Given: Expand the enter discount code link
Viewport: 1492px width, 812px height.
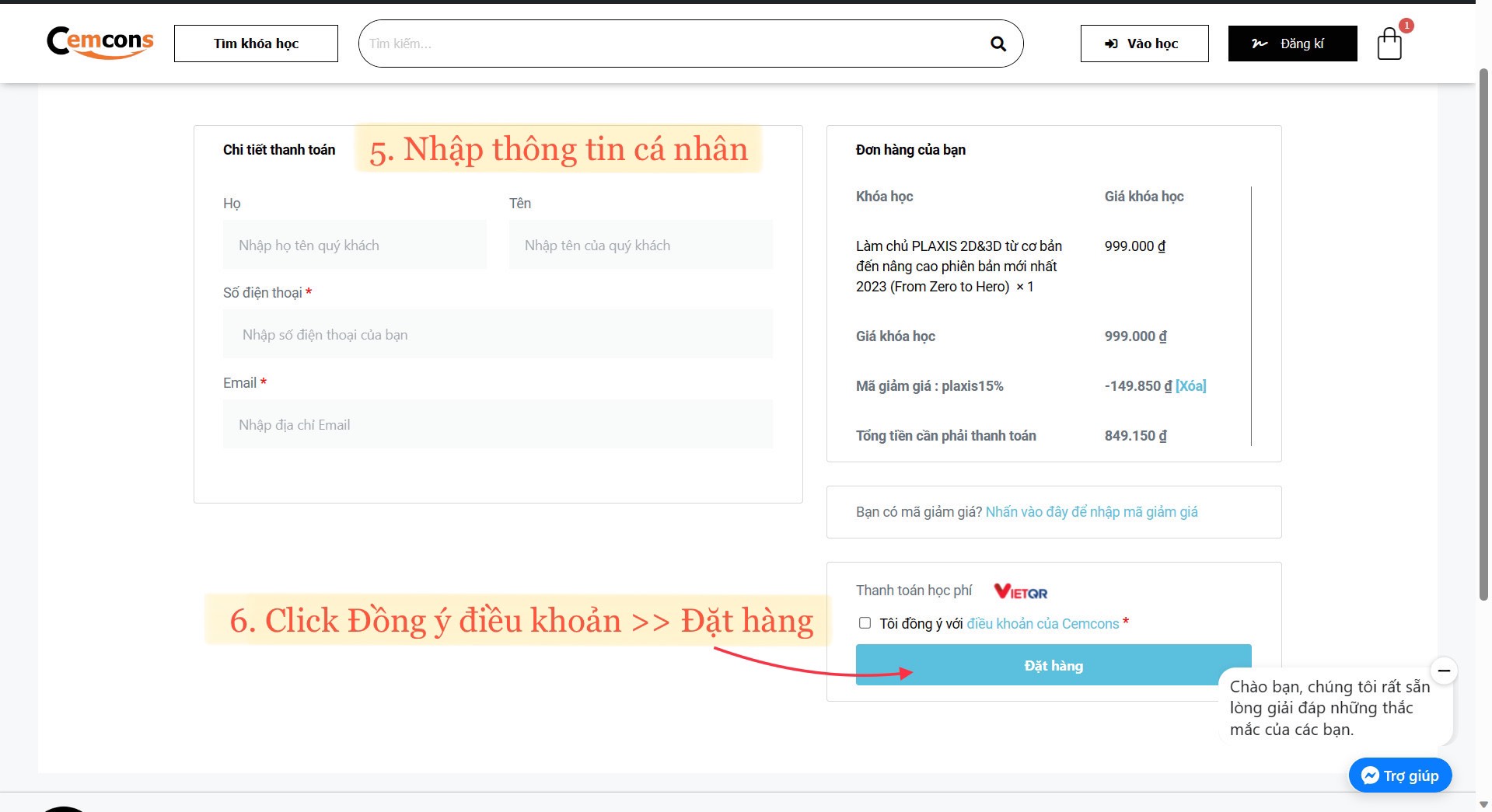Looking at the screenshot, I should pyautogui.click(x=1092, y=512).
